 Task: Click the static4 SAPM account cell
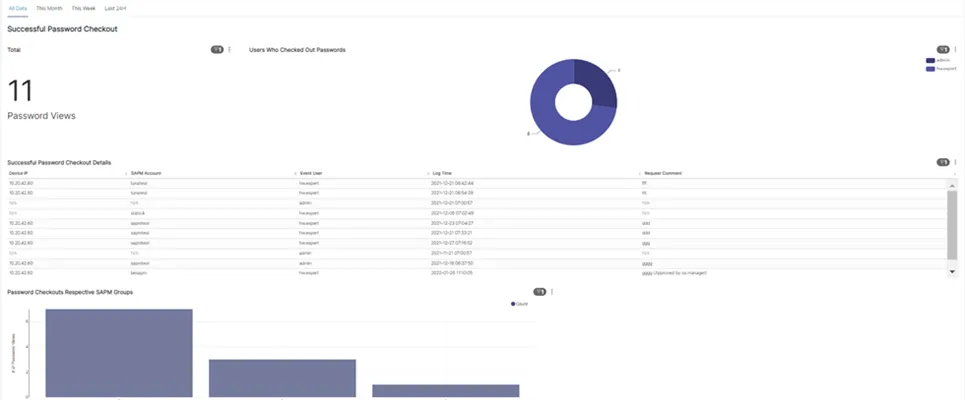tap(137, 213)
